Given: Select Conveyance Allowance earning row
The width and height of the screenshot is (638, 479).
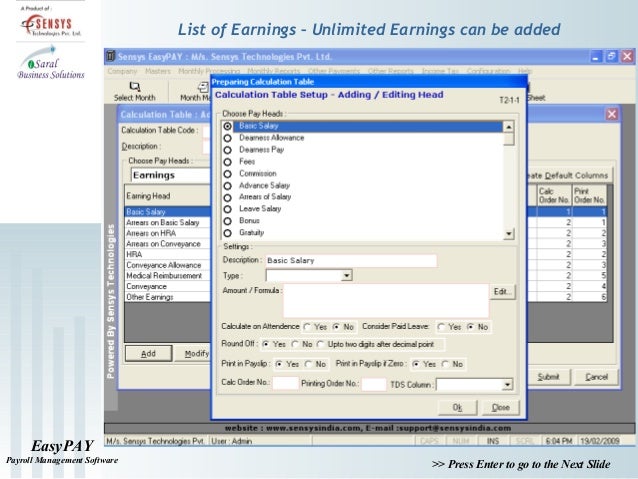Looking at the screenshot, I should pyautogui.click(x=167, y=265).
